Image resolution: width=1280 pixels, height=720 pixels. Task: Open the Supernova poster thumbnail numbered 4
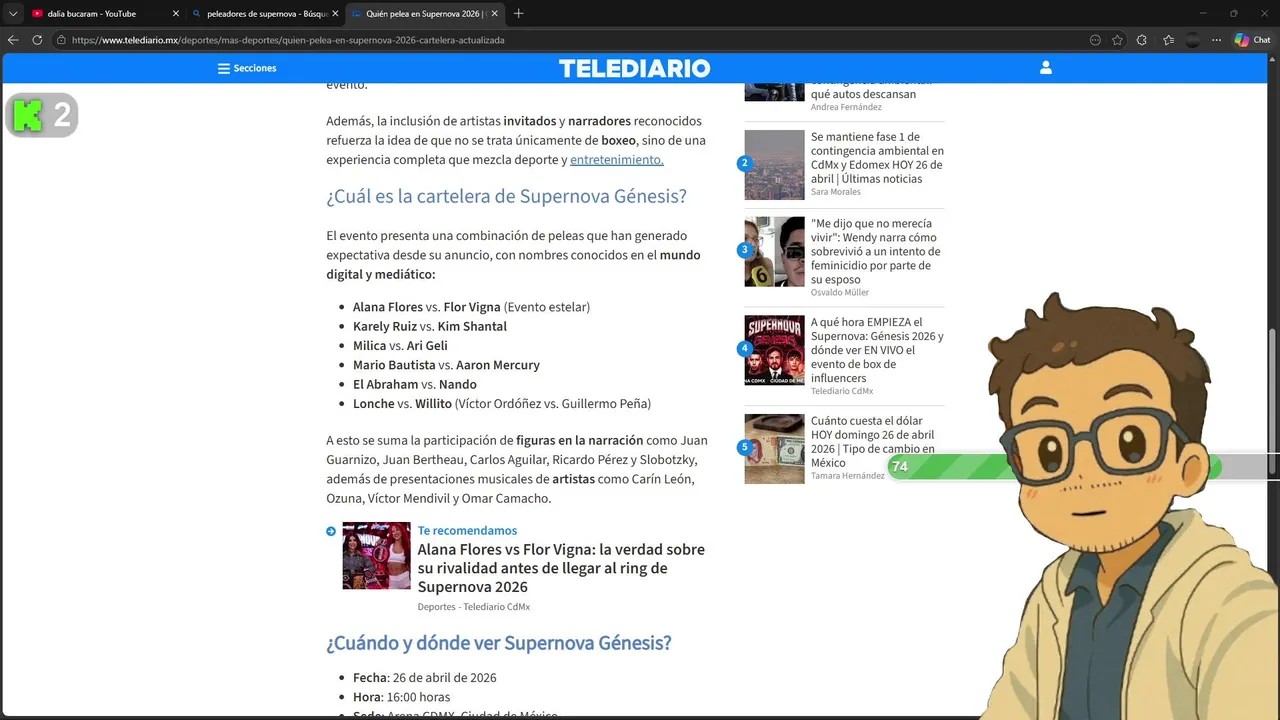pos(774,350)
